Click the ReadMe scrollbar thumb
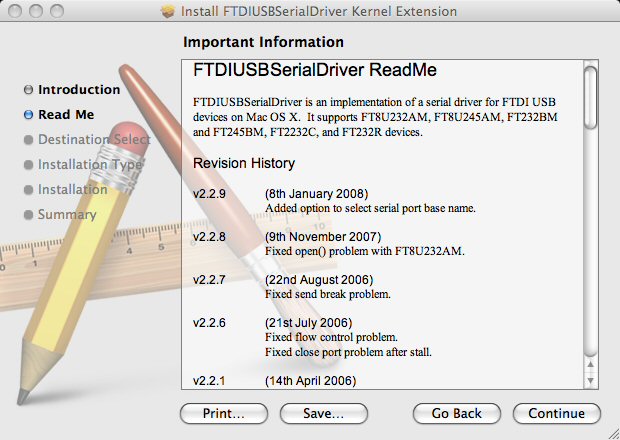Viewport: 620px width, 440px height. (590, 98)
